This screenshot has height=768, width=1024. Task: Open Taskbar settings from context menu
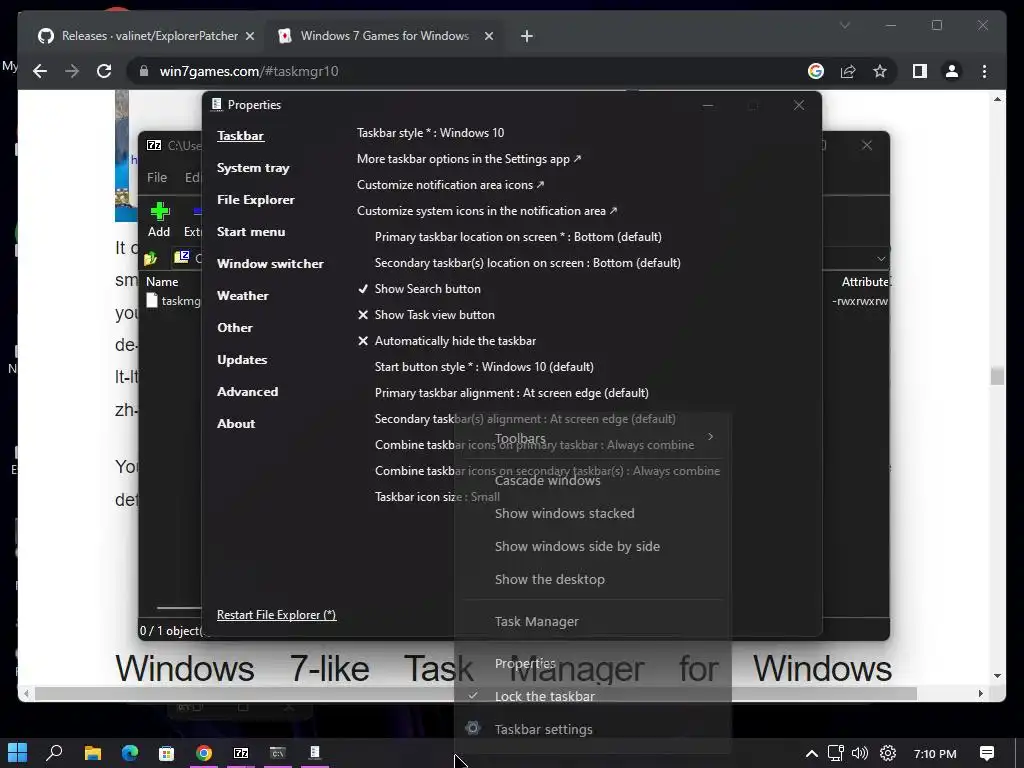593,729
